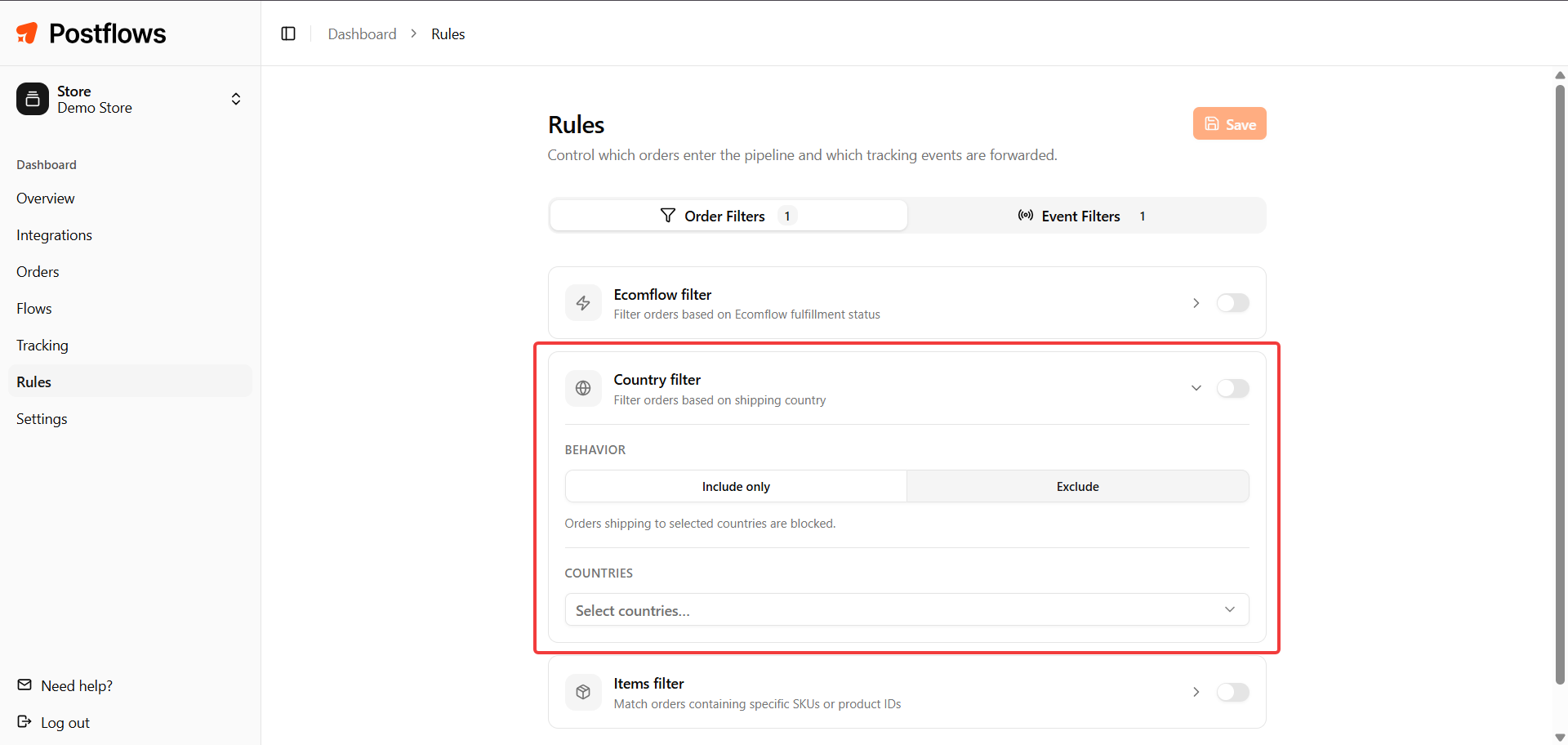
Task: Click the Country filter globe icon
Action: click(x=583, y=388)
